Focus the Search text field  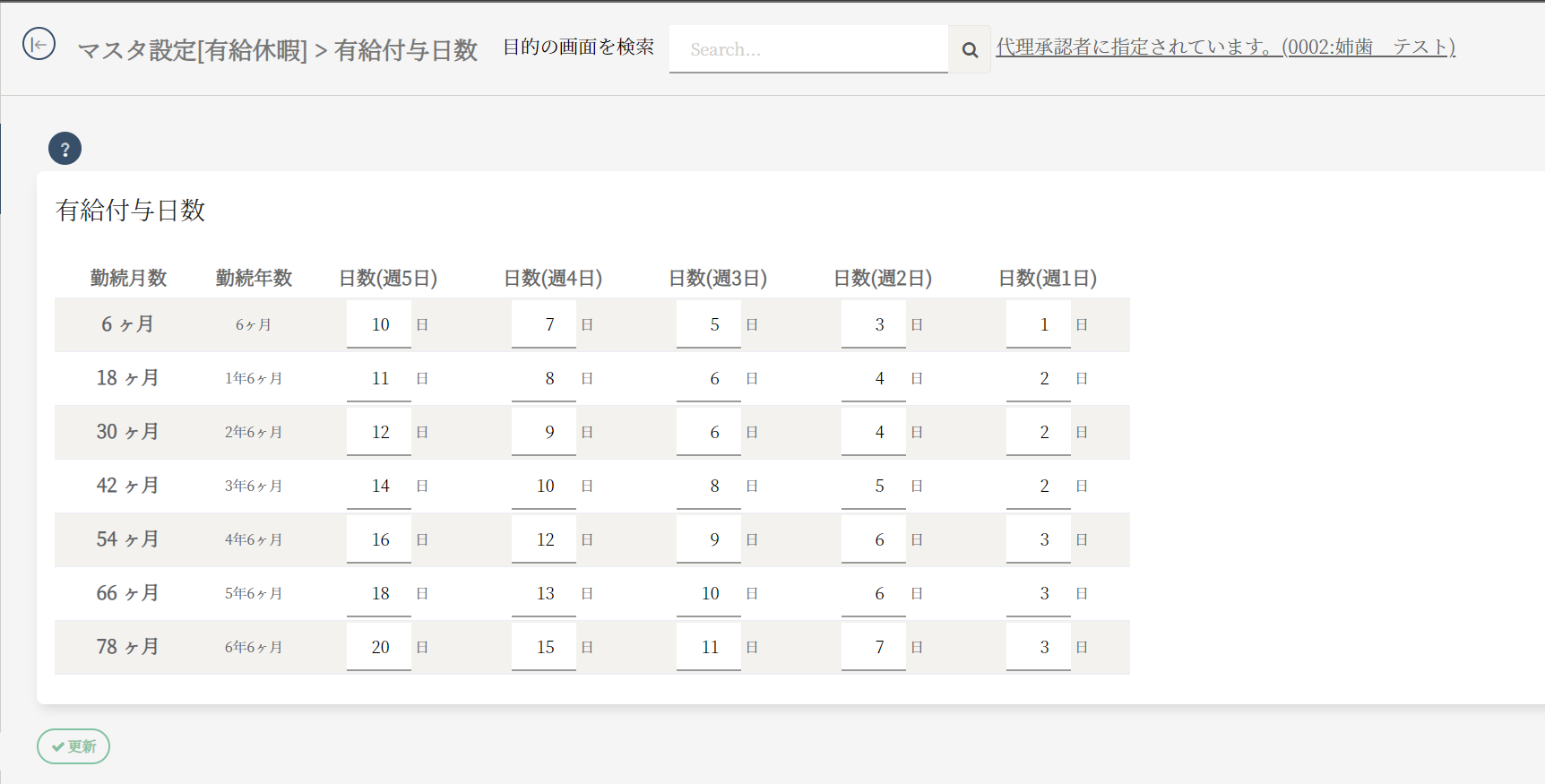tap(807, 50)
